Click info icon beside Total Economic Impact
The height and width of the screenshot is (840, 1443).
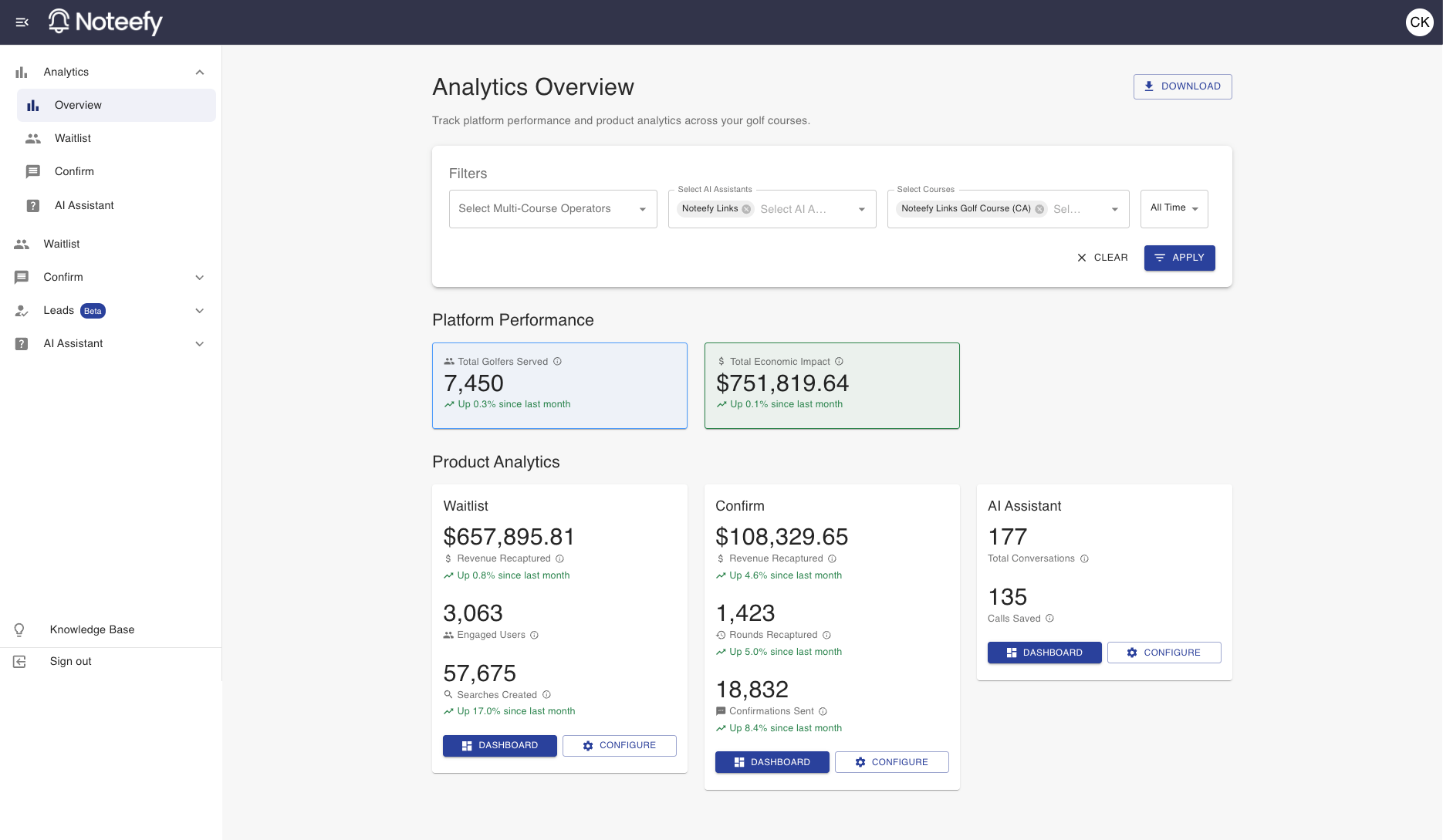click(x=839, y=362)
